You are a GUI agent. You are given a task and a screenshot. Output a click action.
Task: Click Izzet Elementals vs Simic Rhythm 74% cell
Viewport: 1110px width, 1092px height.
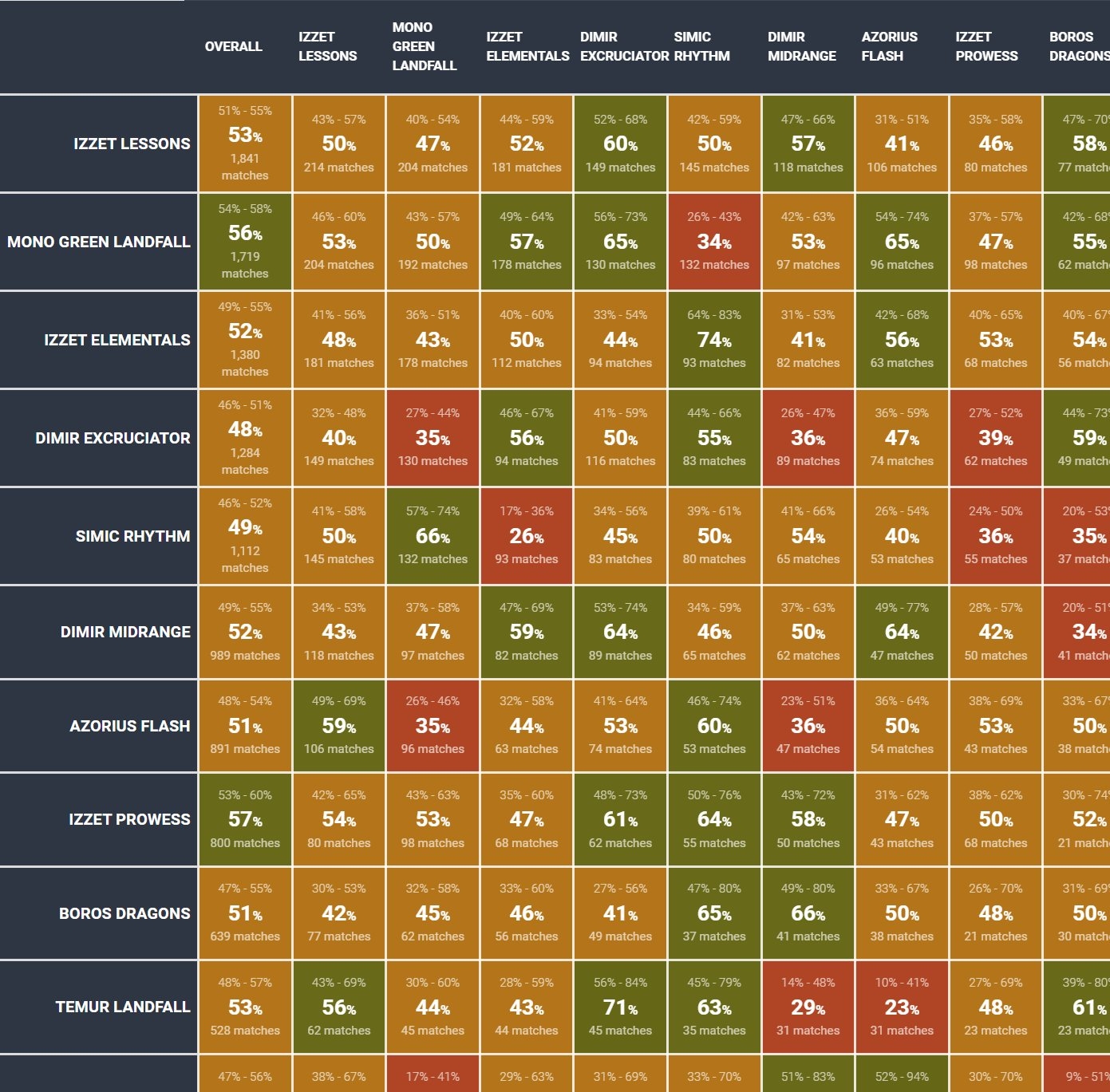coord(714,340)
